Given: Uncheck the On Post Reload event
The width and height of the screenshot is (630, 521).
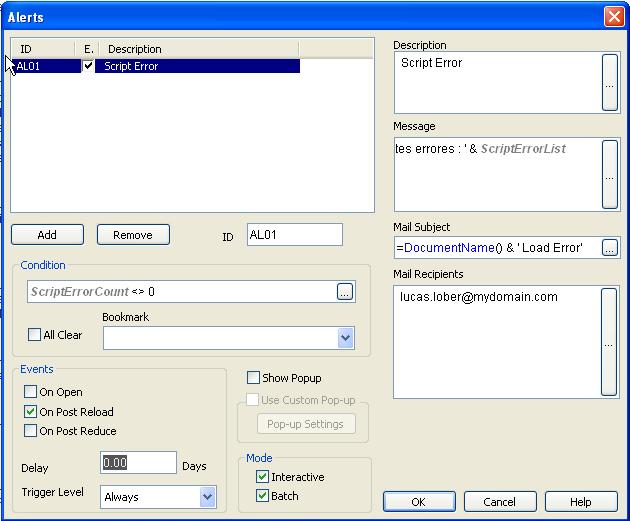Looking at the screenshot, I should pyautogui.click(x=30, y=411).
